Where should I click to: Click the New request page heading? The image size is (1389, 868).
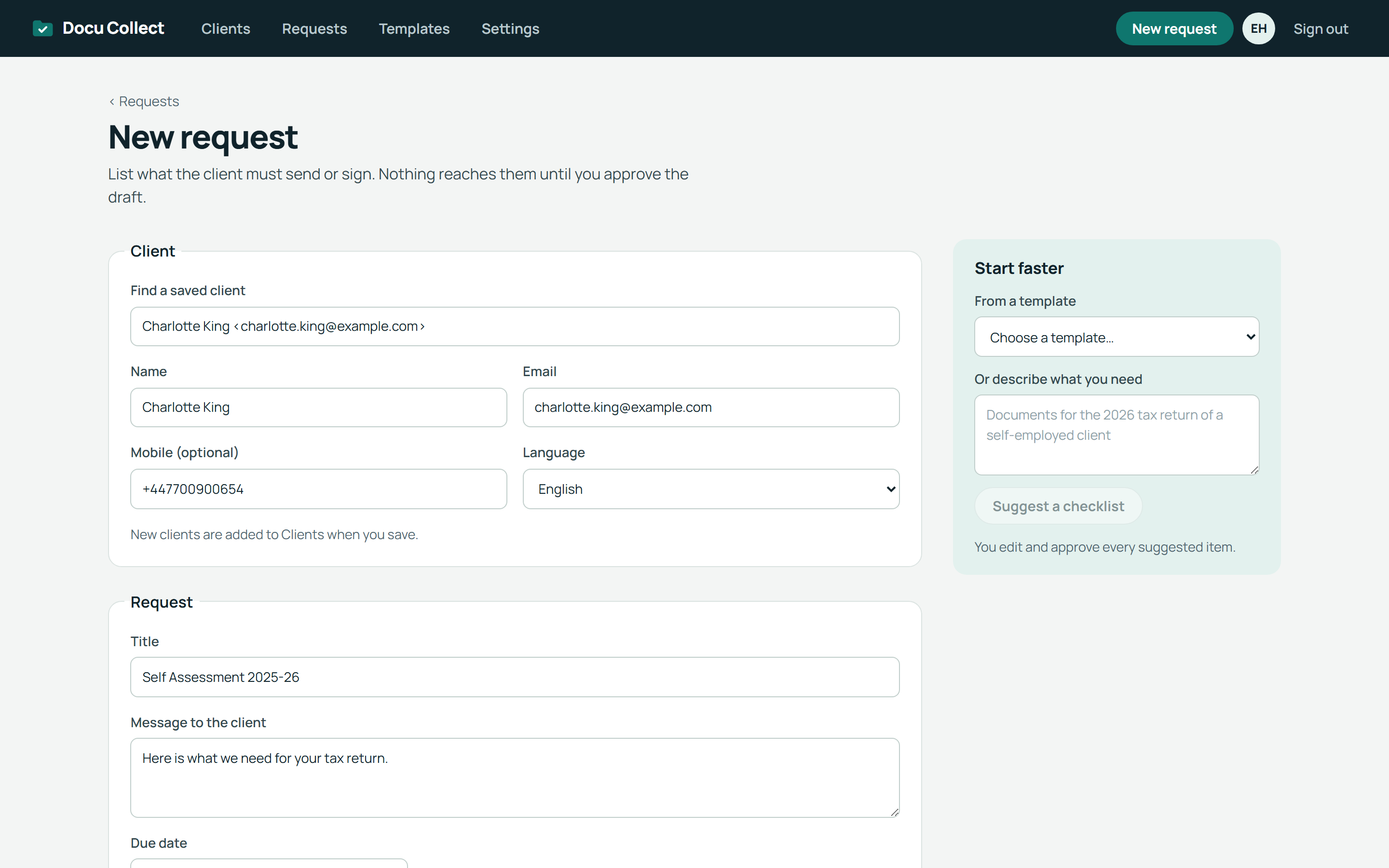(203, 137)
